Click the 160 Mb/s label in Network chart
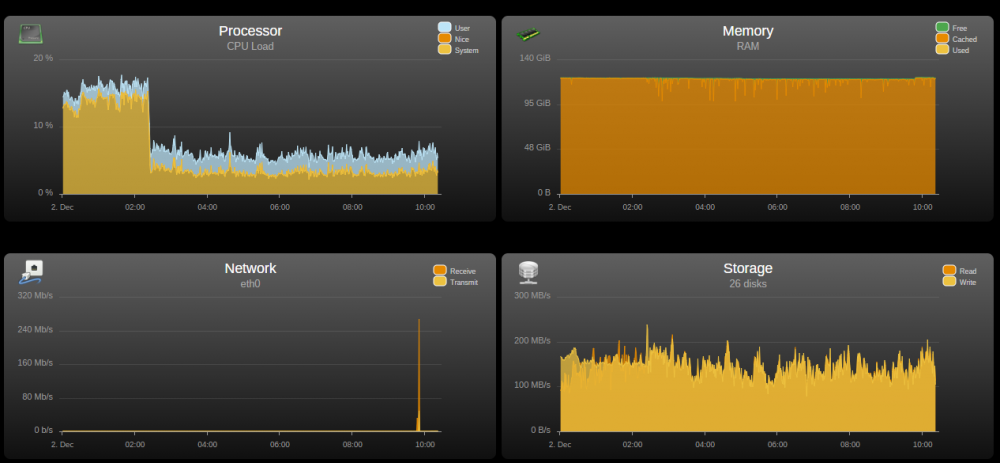Image resolution: width=1000 pixels, height=463 pixels. 35,363
